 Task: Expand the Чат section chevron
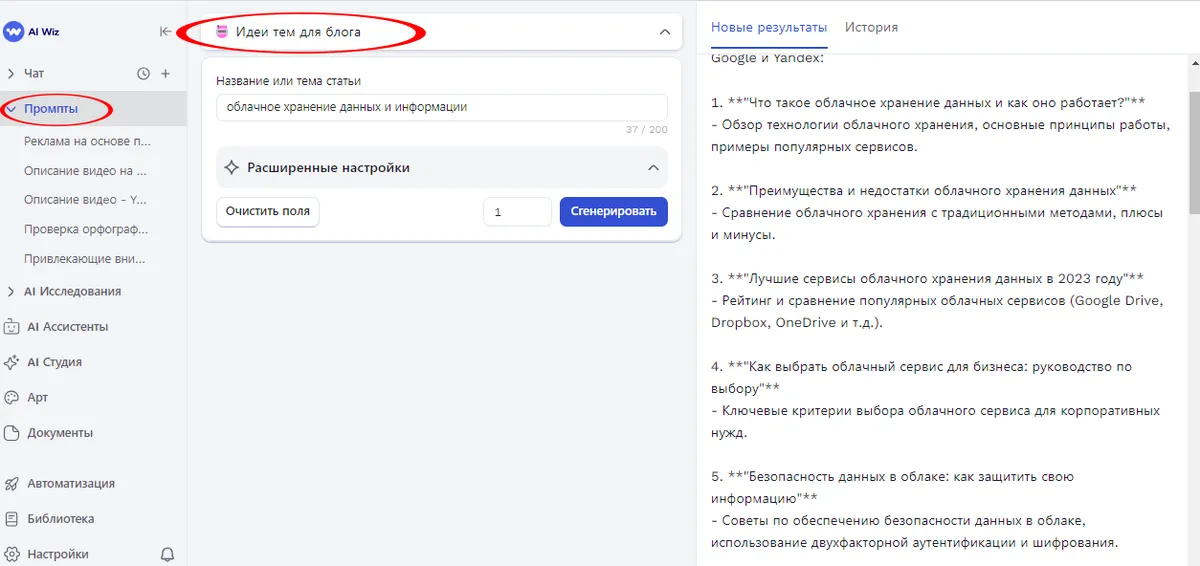click(x=11, y=73)
